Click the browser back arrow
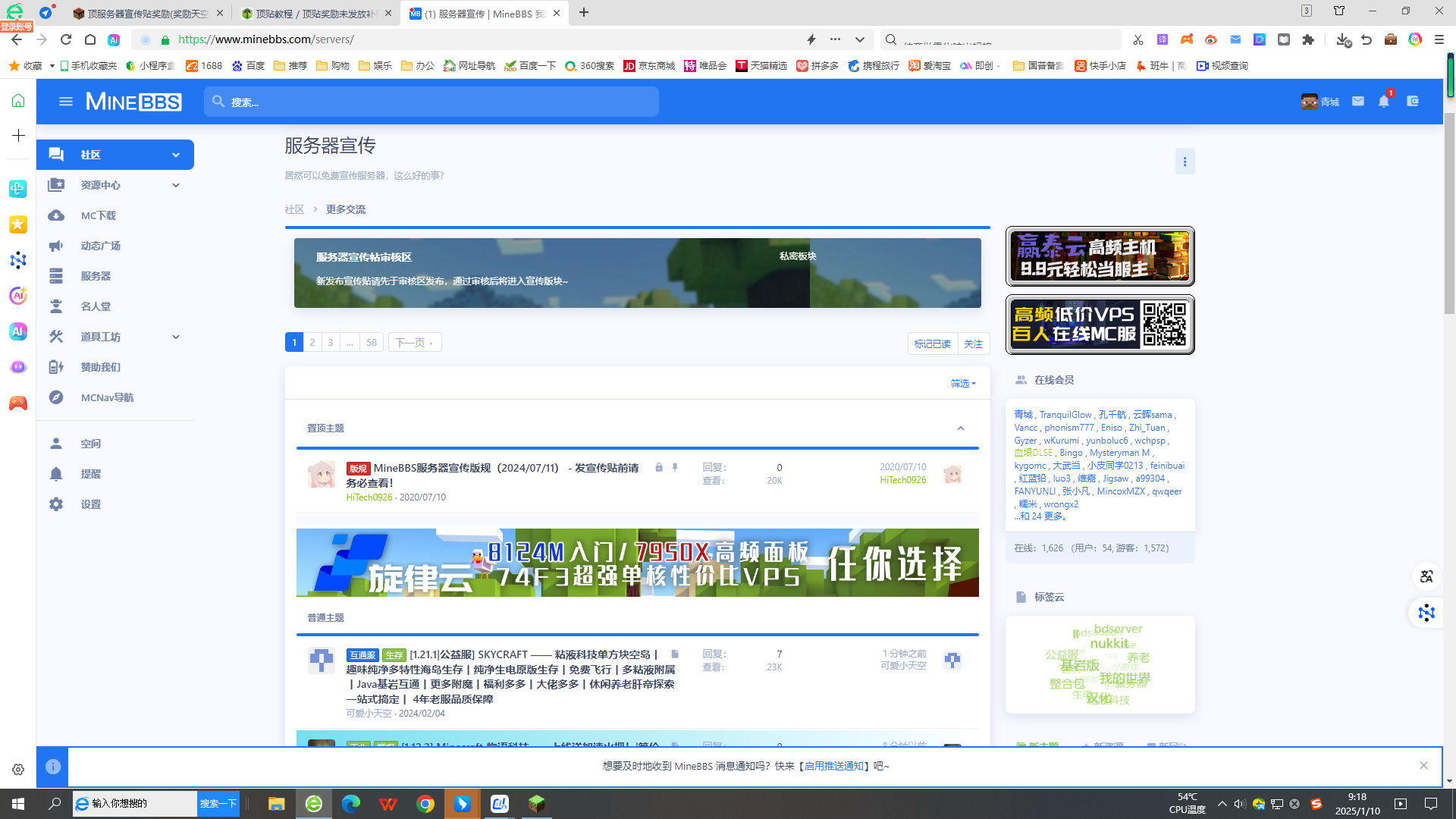This screenshot has width=1456, height=819. pyautogui.click(x=17, y=39)
